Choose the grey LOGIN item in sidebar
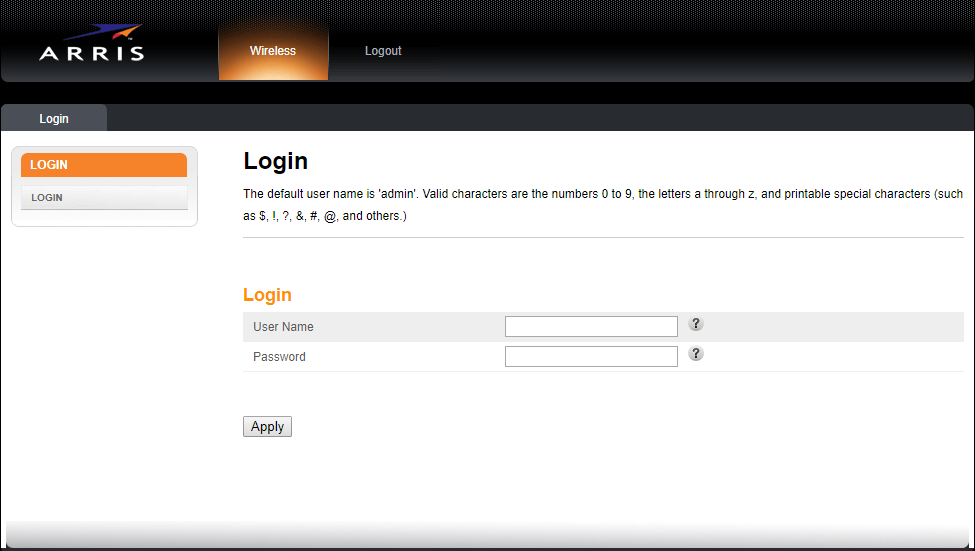The image size is (975, 551). pyautogui.click(x=104, y=198)
